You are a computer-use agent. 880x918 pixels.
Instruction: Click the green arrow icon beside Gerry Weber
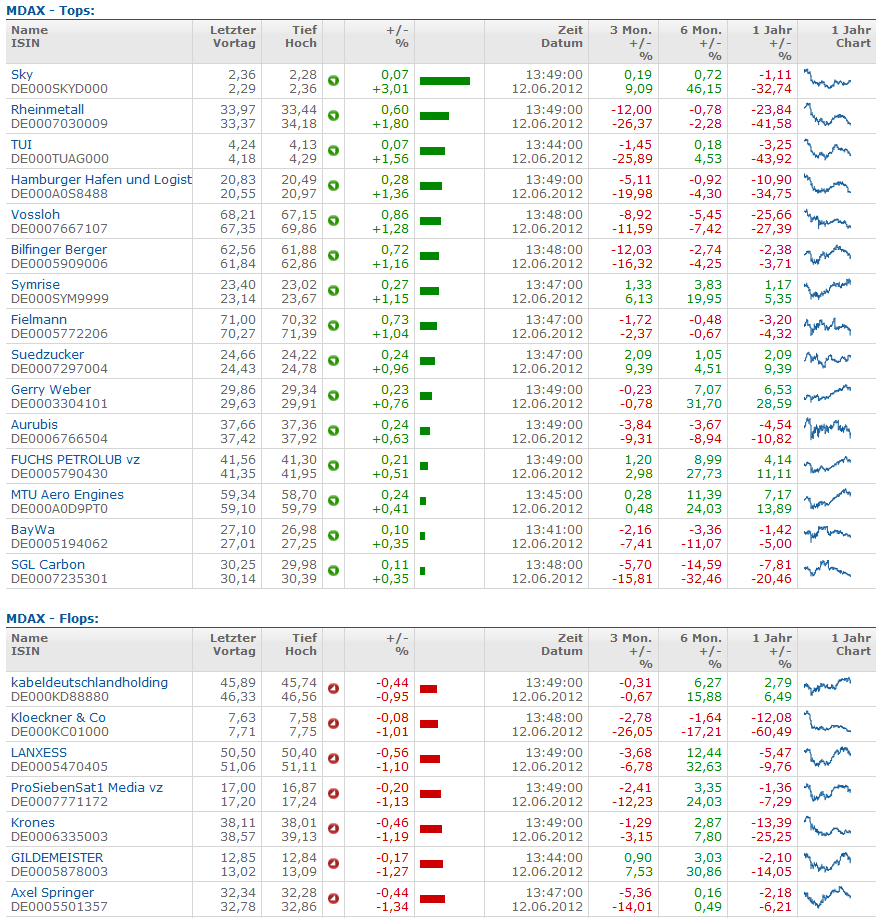[x=333, y=396]
